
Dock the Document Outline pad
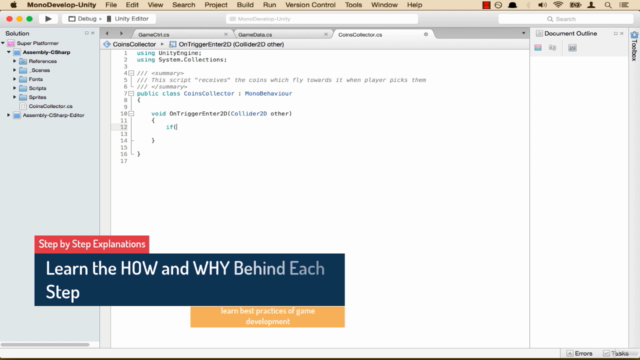coord(616,33)
